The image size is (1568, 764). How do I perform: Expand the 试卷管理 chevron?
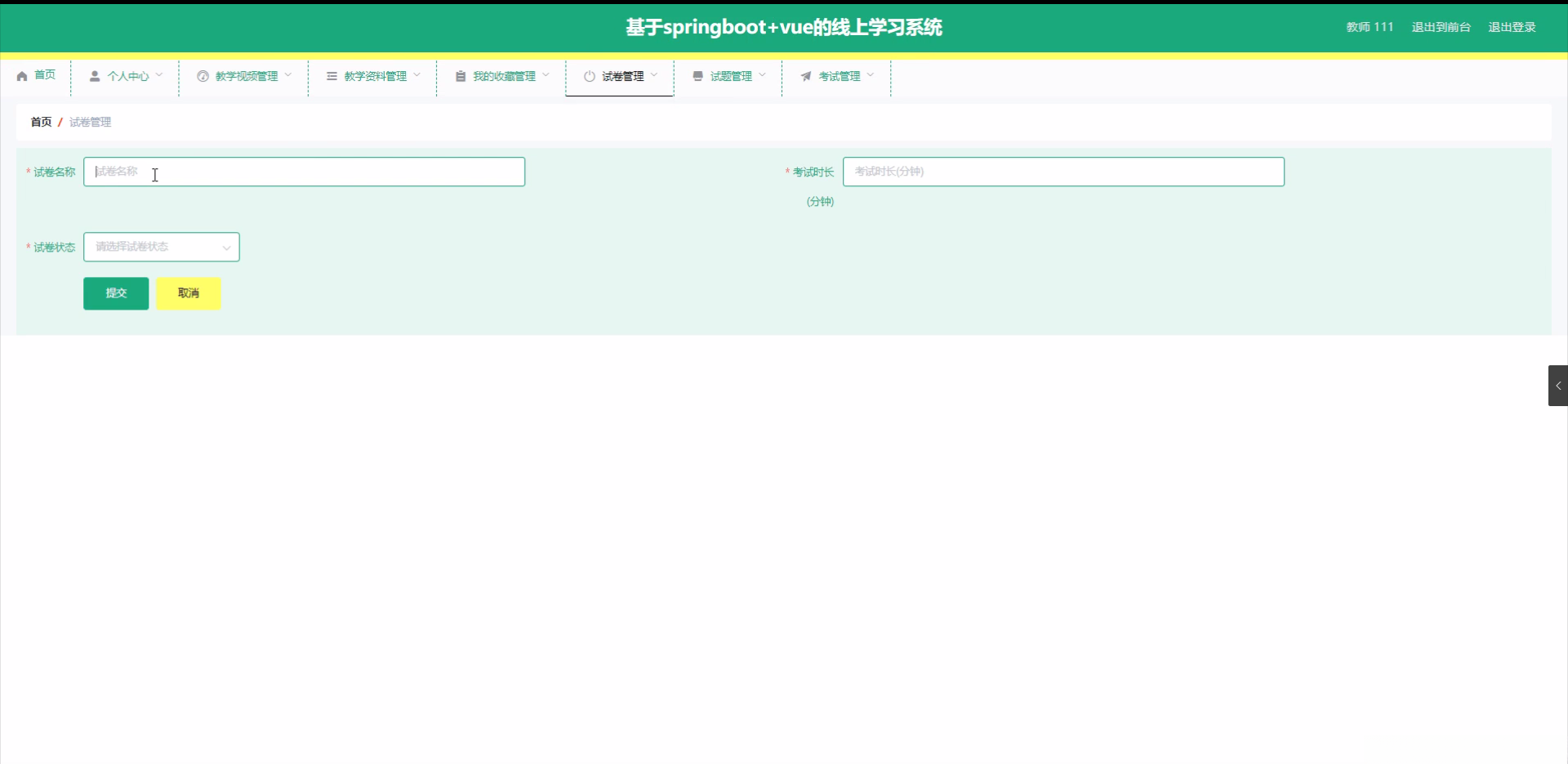point(654,75)
